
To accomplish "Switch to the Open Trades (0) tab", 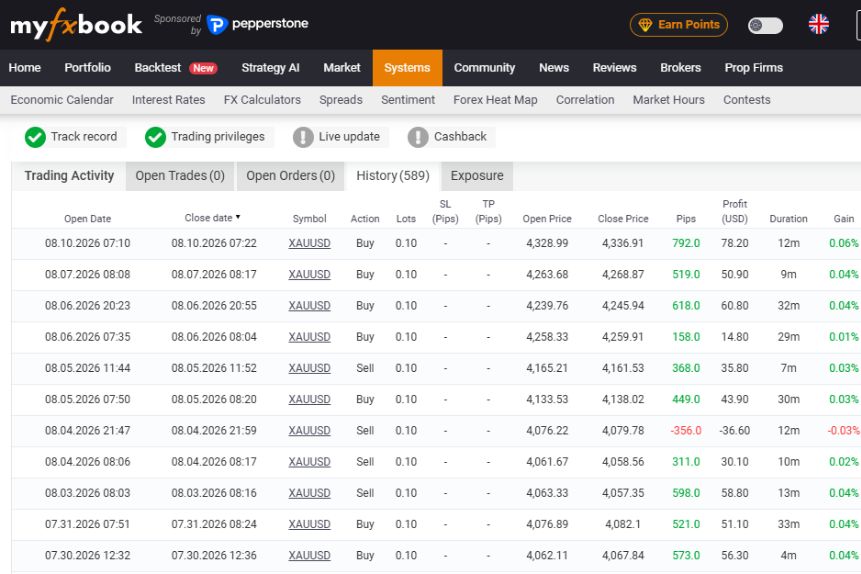I will click(x=180, y=176).
